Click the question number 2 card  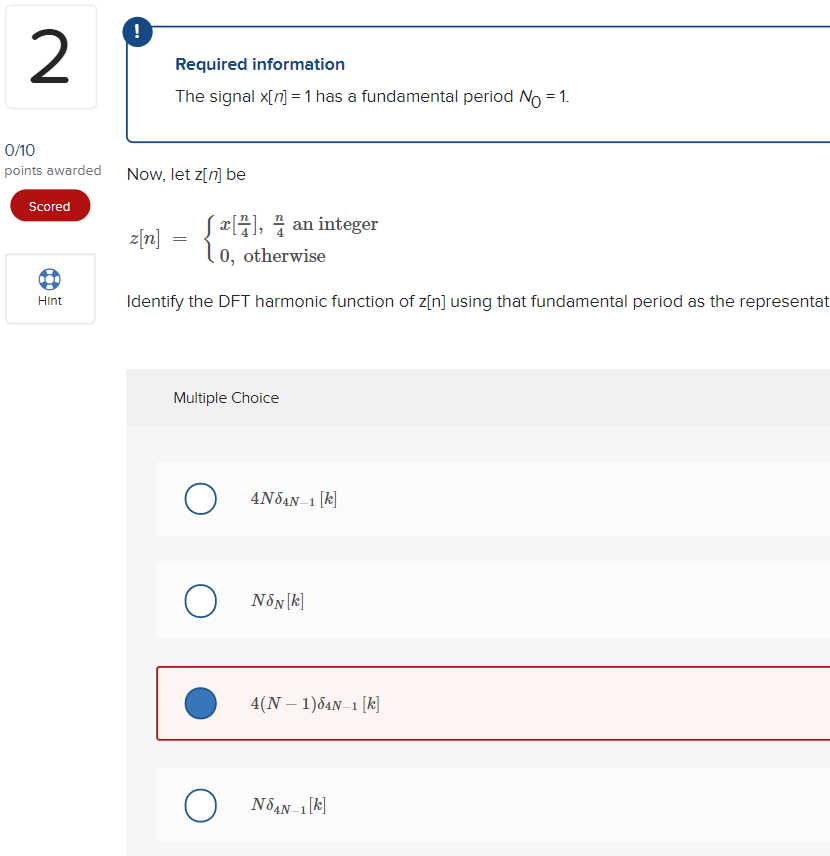pos(50,56)
